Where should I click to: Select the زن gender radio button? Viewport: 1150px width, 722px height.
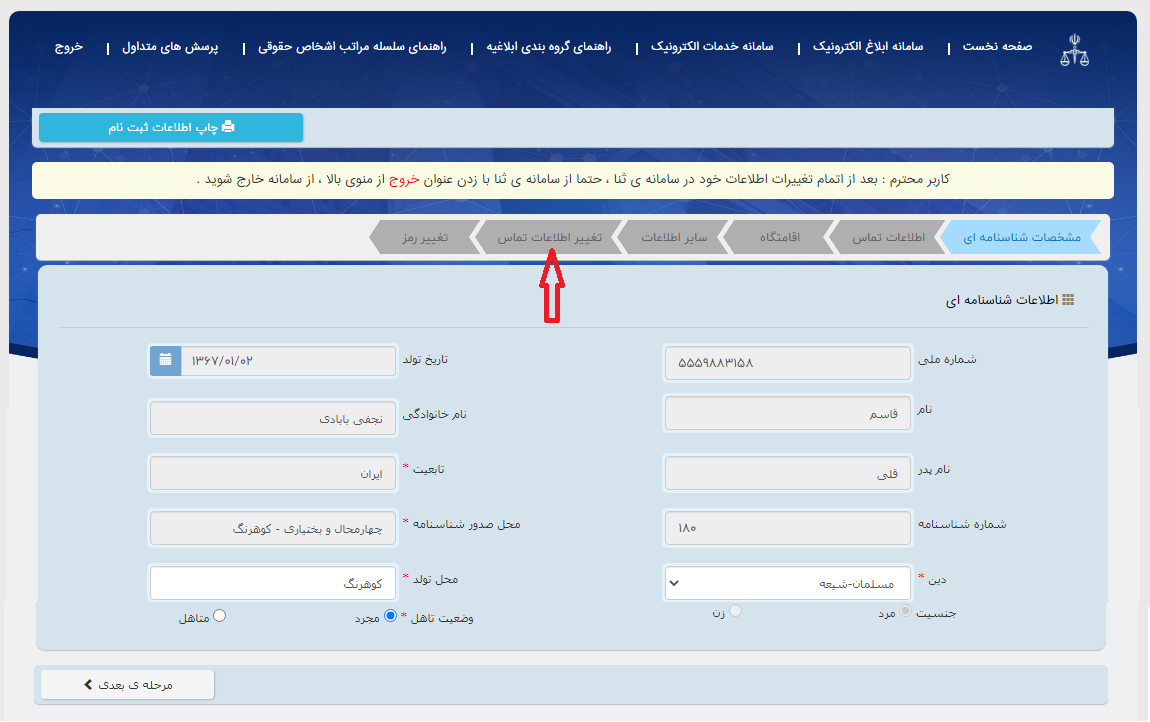tap(736, 610)
